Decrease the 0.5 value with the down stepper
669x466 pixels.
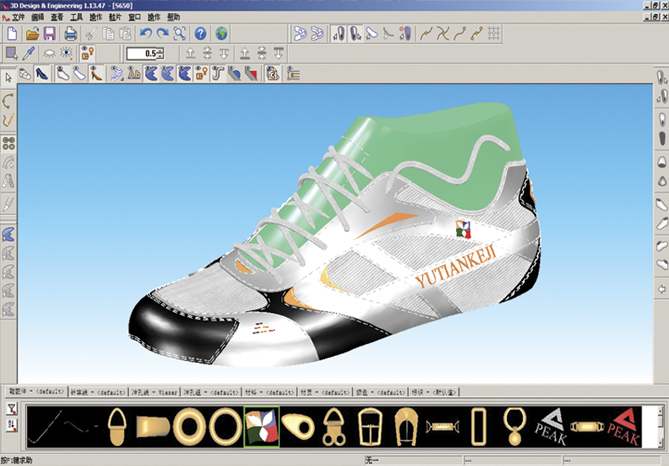click(160, 56)
